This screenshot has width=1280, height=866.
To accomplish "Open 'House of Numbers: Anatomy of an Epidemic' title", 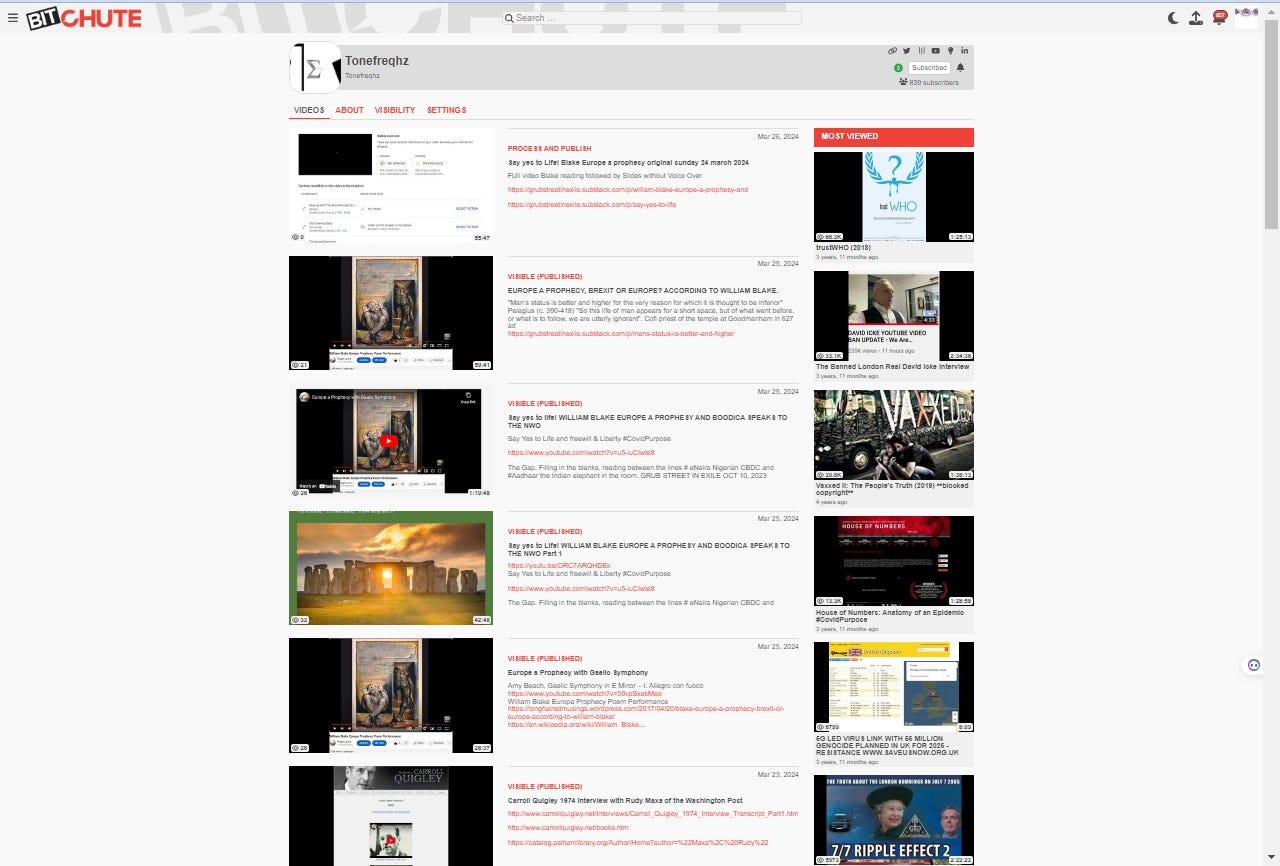I will coord(890,616).
